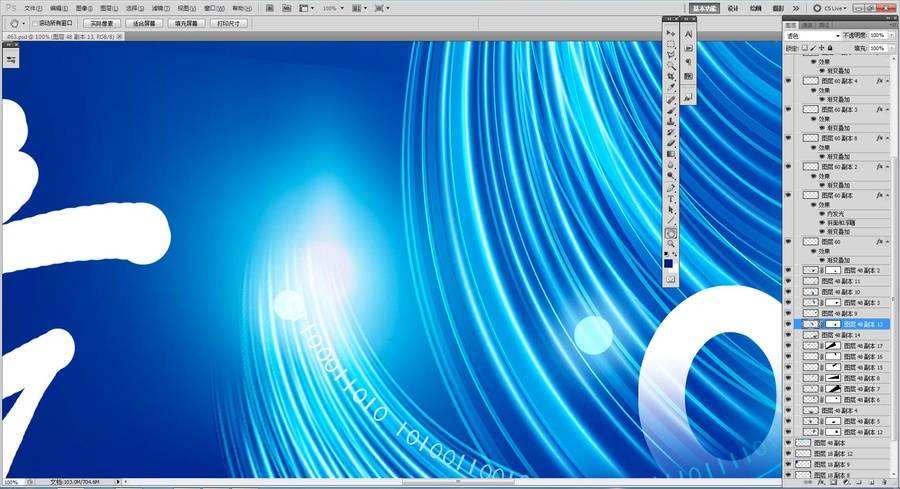Click the 打印尺寸 button

pos(229,24)
